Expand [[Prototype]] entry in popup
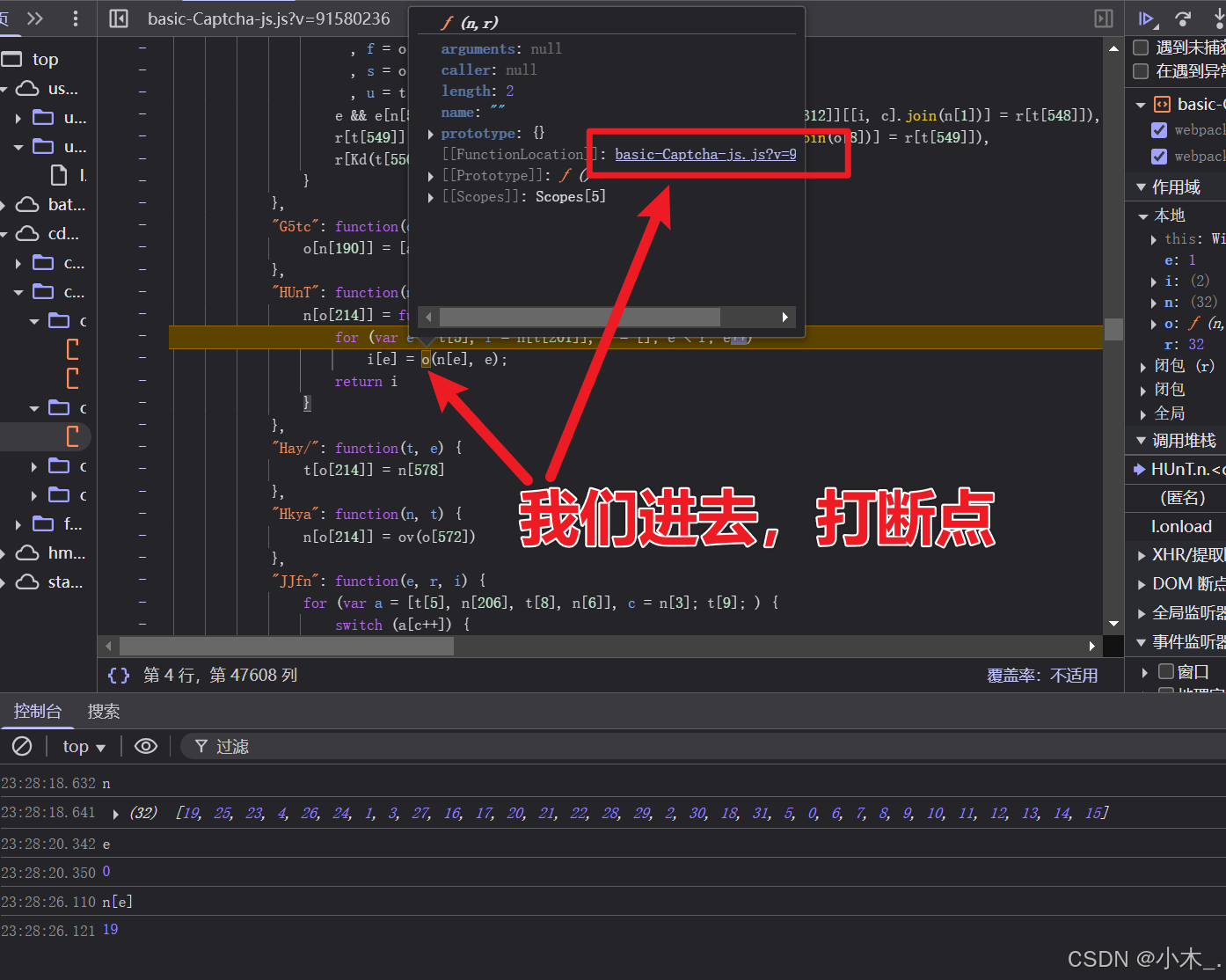This screenshot has width=1226, height=980. click(x=431, y=176)
